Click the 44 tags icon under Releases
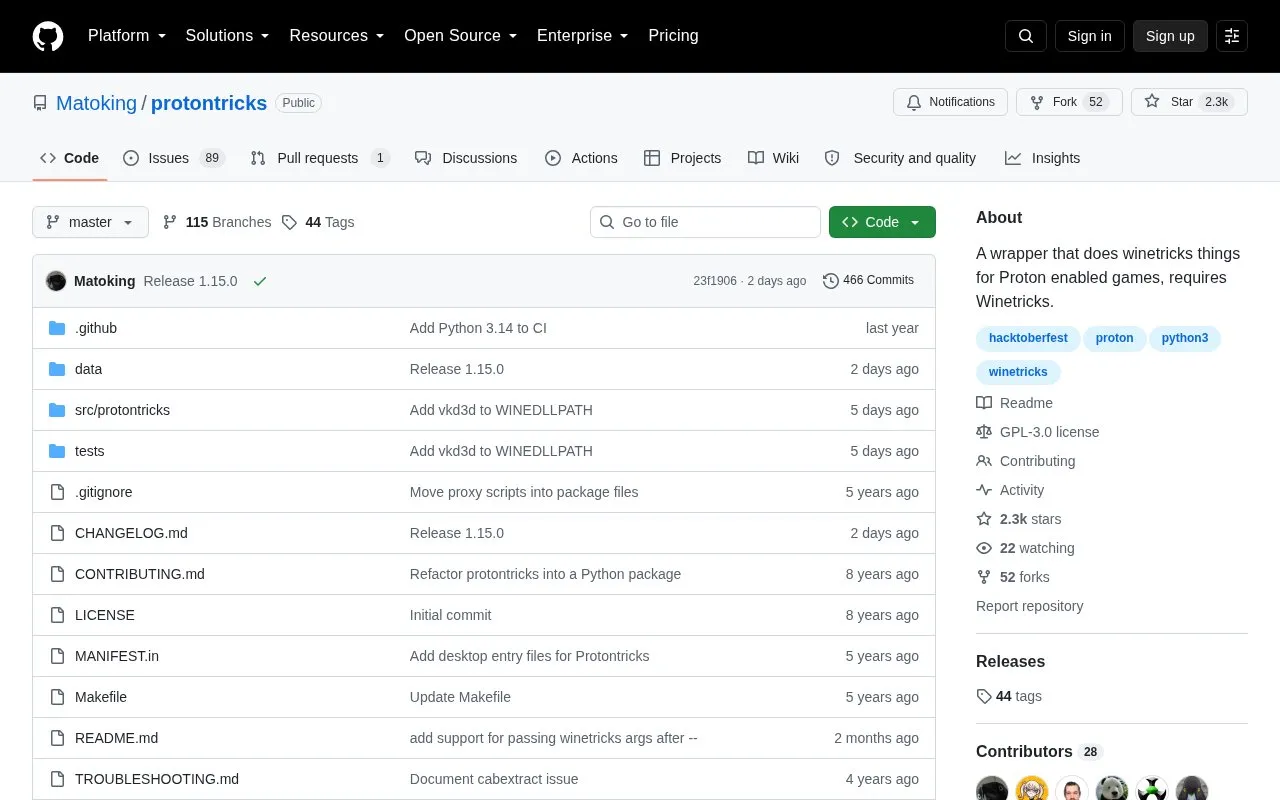 point(984,696)
